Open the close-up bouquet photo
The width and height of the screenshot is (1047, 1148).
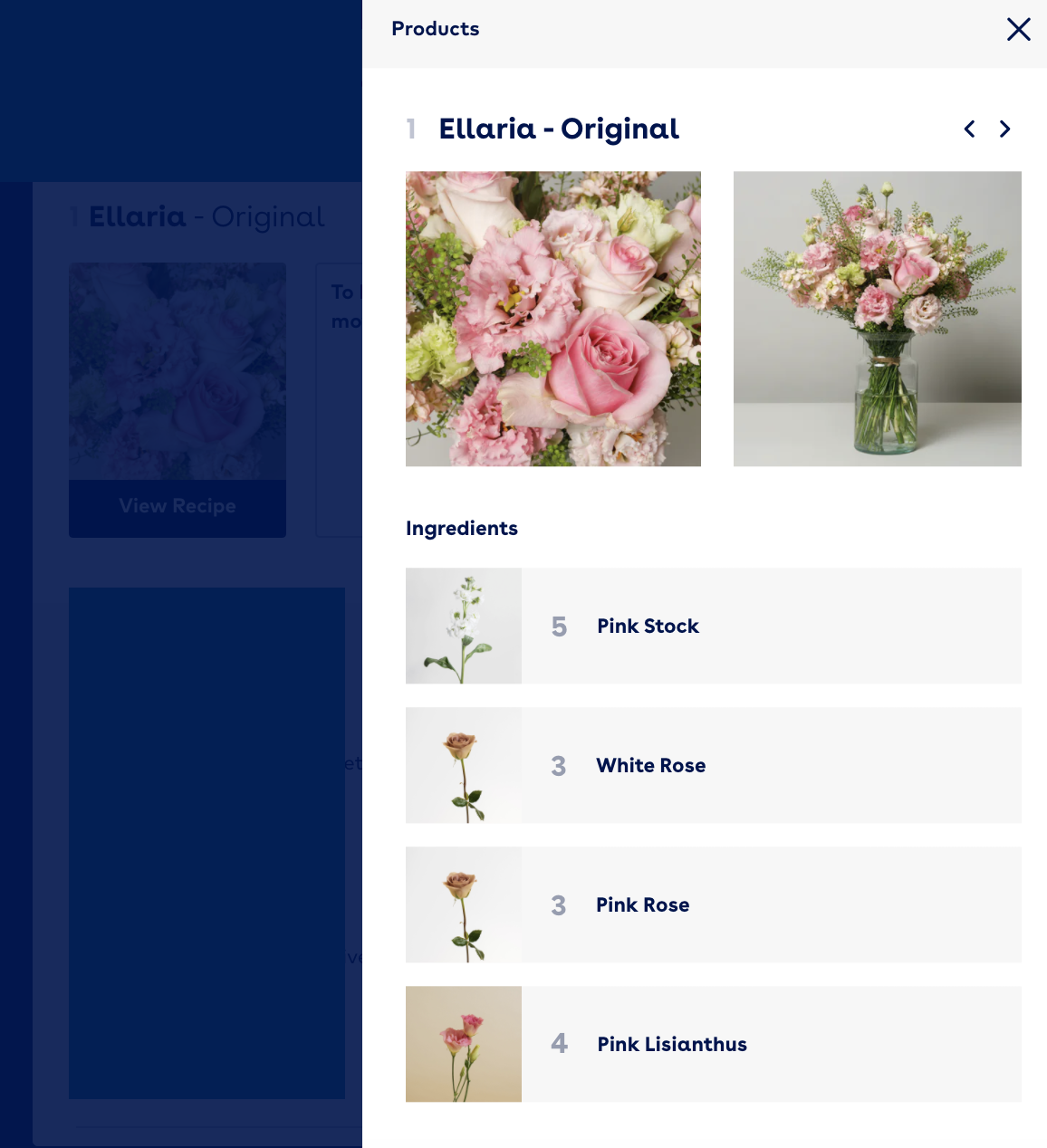pos(553,319)
